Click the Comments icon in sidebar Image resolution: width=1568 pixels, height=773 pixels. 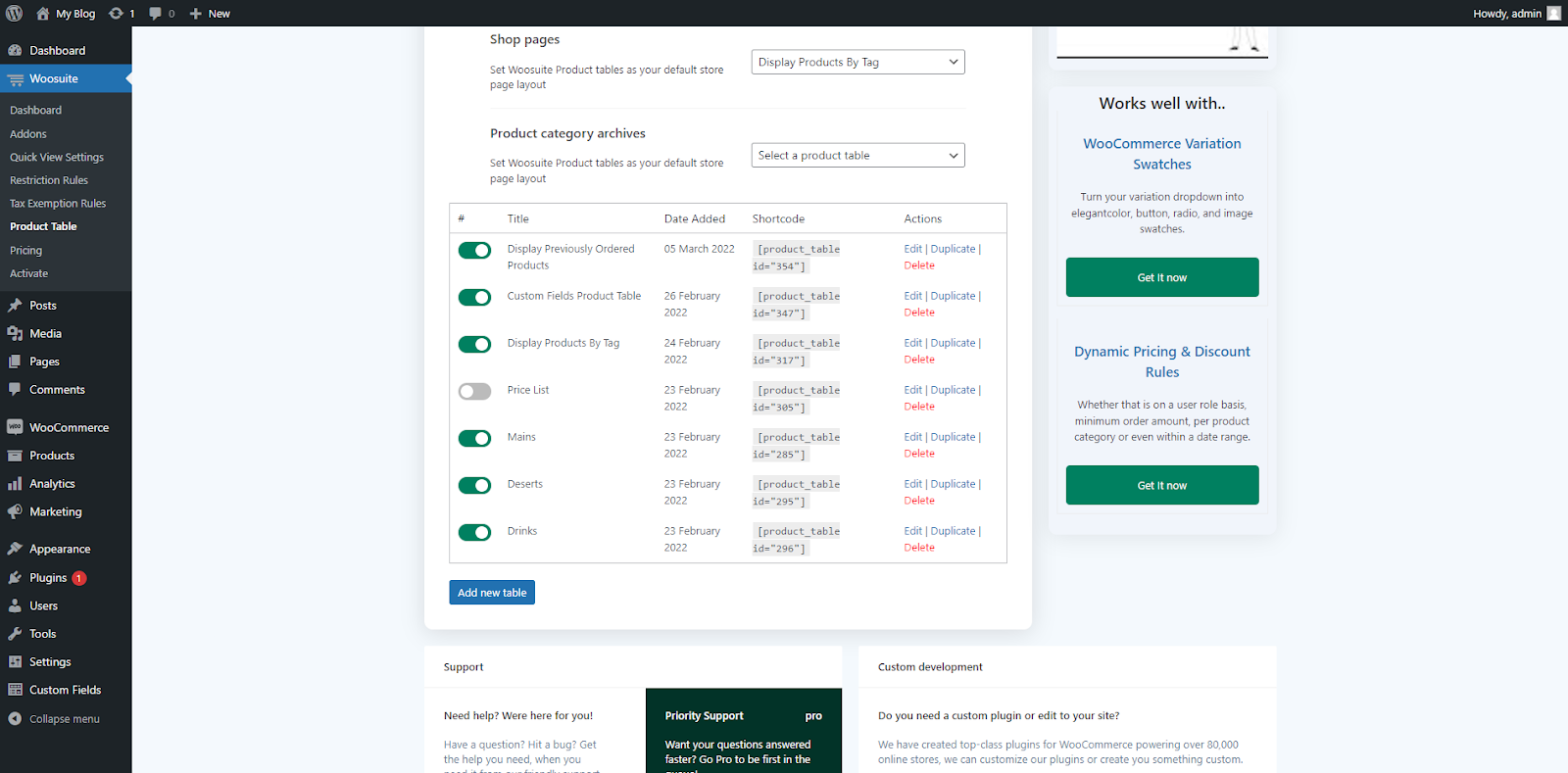tap(15, 390)
